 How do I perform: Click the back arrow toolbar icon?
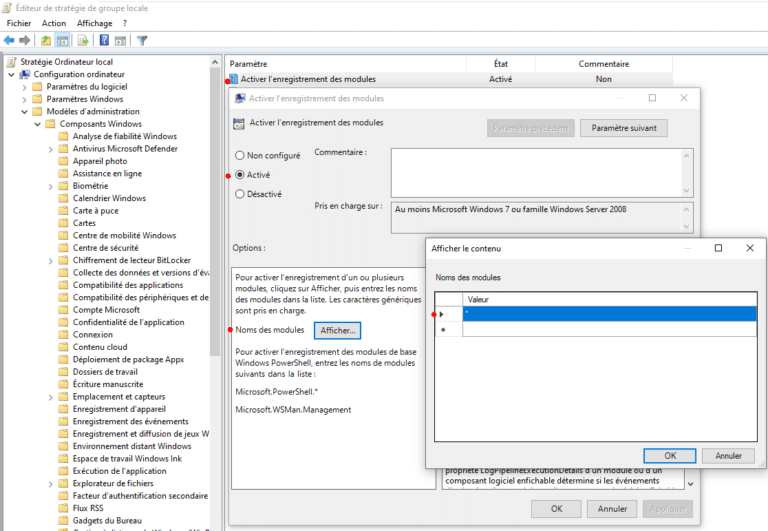tap(9, 40)
